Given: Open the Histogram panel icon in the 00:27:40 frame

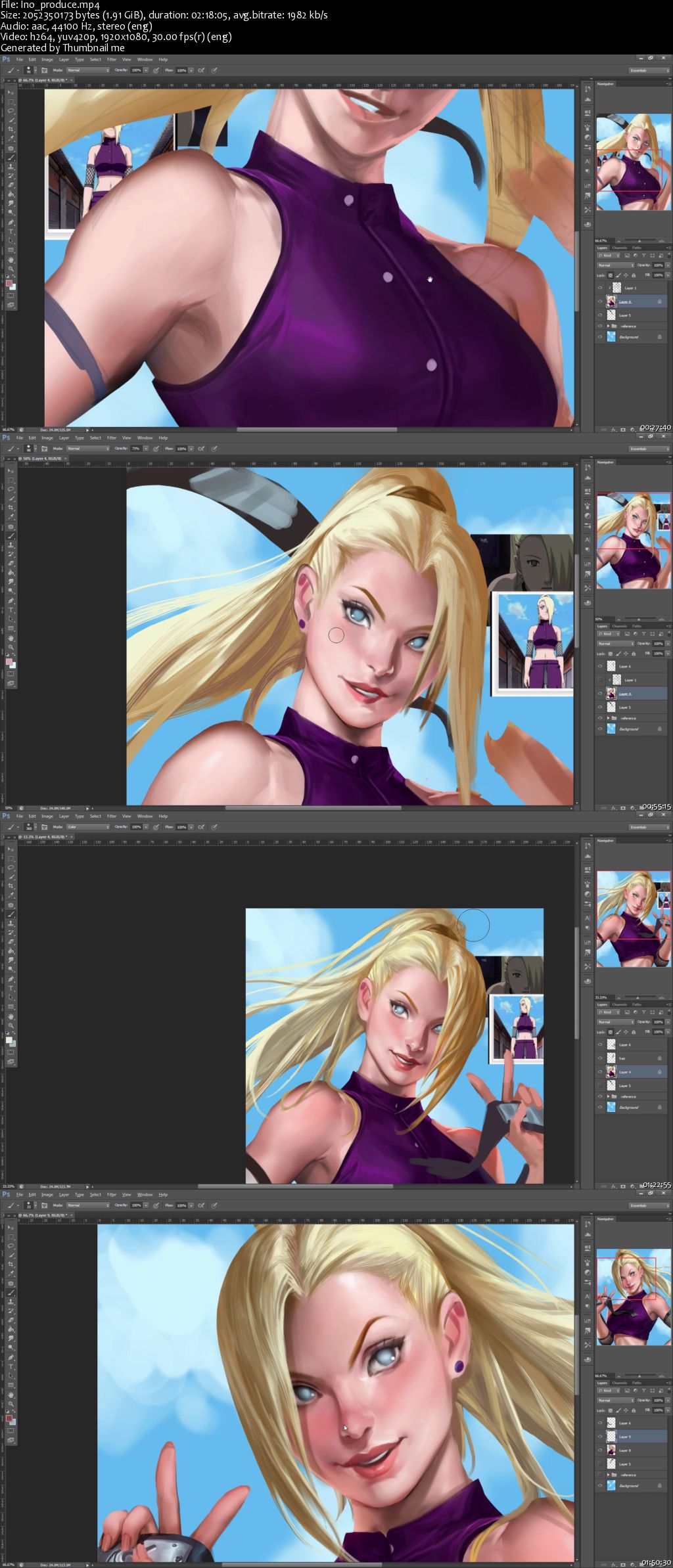Looking at the screenshot, I should 587,99.
